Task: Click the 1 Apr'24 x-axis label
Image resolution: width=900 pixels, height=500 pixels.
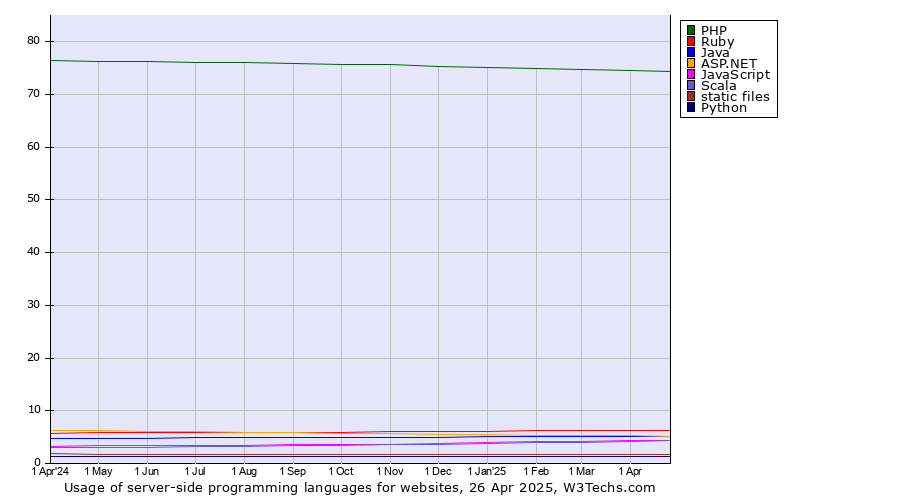Action: (x=51, y=471)
